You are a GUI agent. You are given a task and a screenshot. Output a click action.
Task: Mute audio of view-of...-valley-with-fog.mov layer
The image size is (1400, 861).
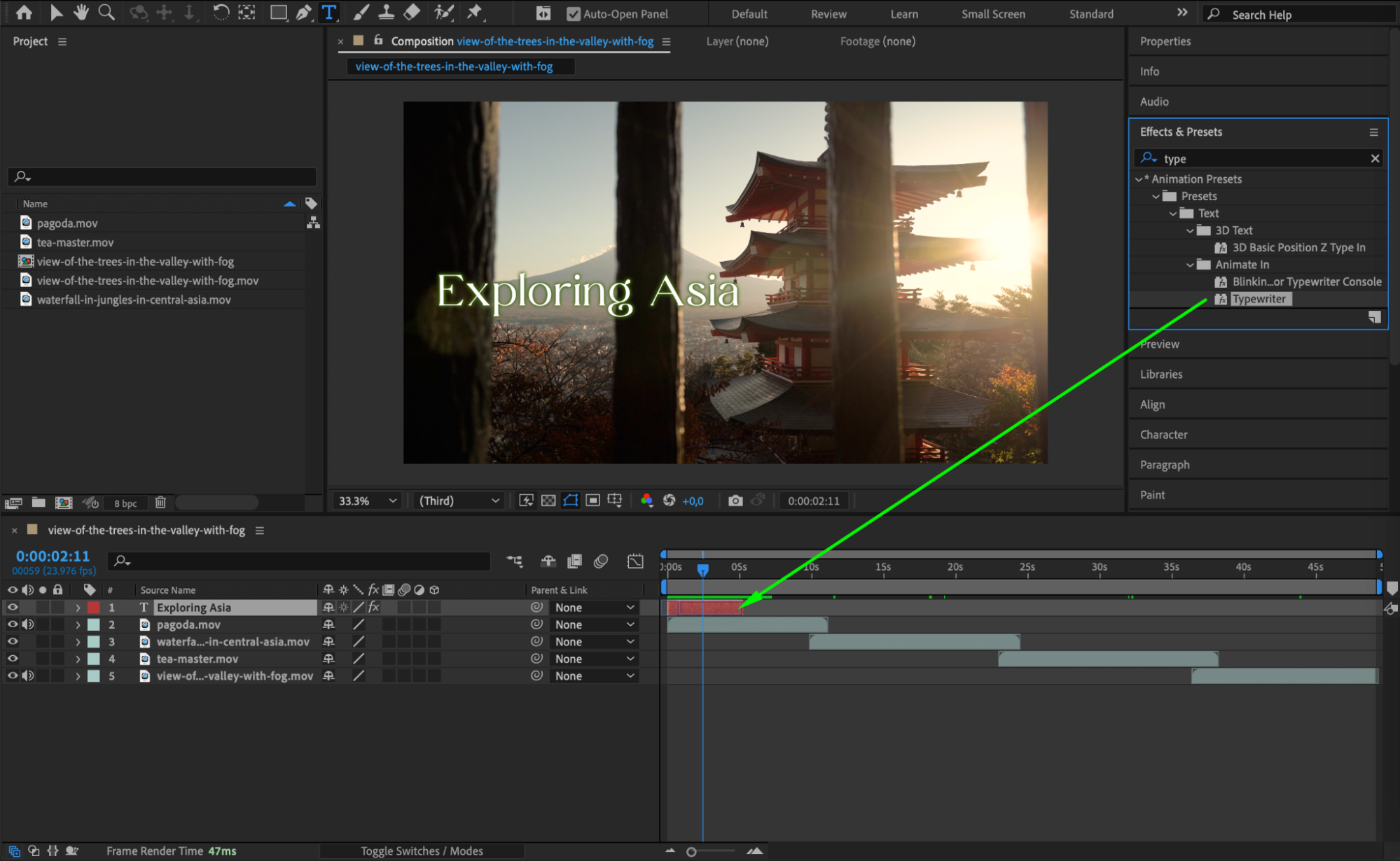point(28,675)
